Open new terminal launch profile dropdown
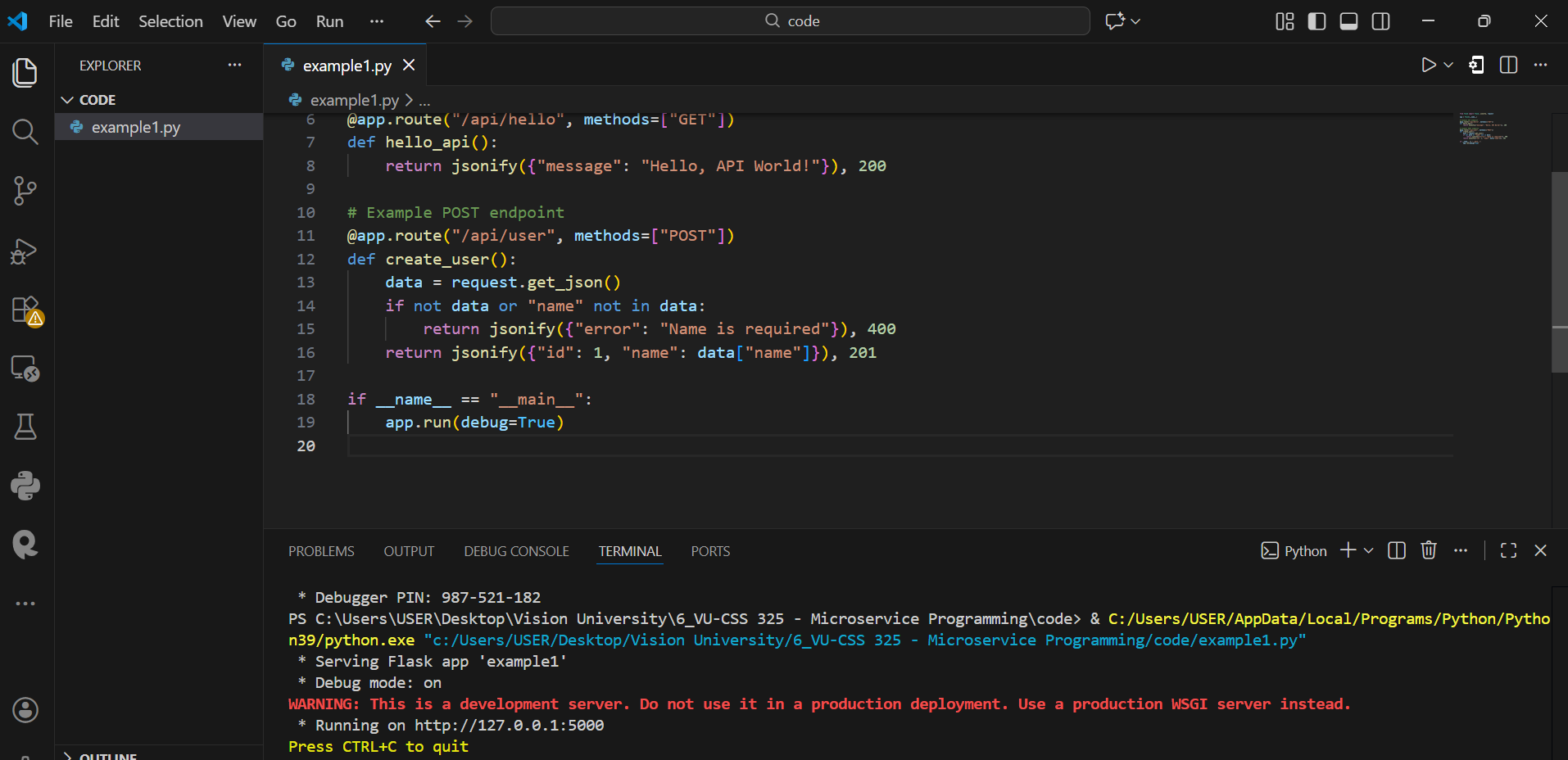The image size is (1568, 760). pyautogui.click(x=1368, y=551)
